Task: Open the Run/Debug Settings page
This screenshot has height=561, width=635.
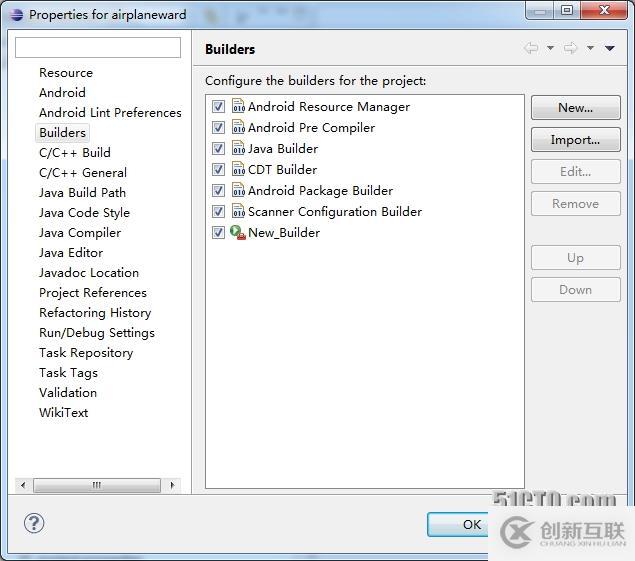Action: tap(96, 332)
